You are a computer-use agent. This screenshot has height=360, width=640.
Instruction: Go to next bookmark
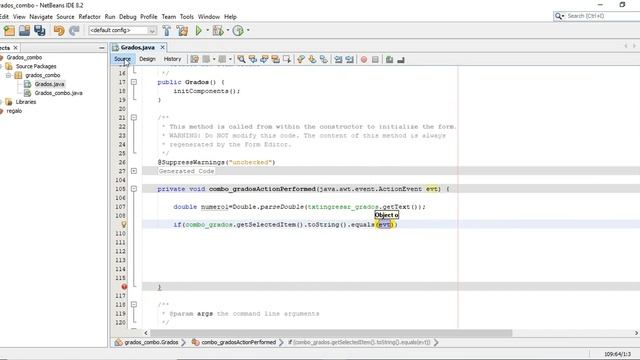pos(312,60)
